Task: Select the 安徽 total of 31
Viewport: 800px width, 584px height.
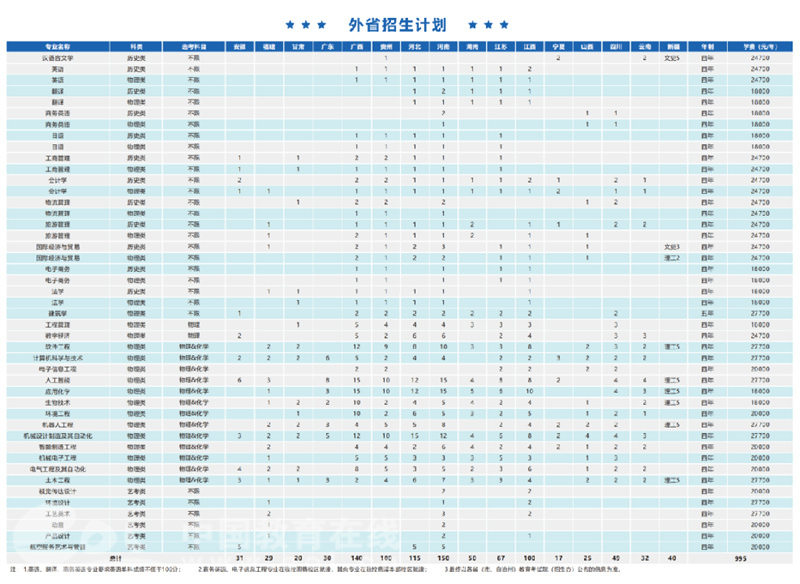Action: (239, 558)
